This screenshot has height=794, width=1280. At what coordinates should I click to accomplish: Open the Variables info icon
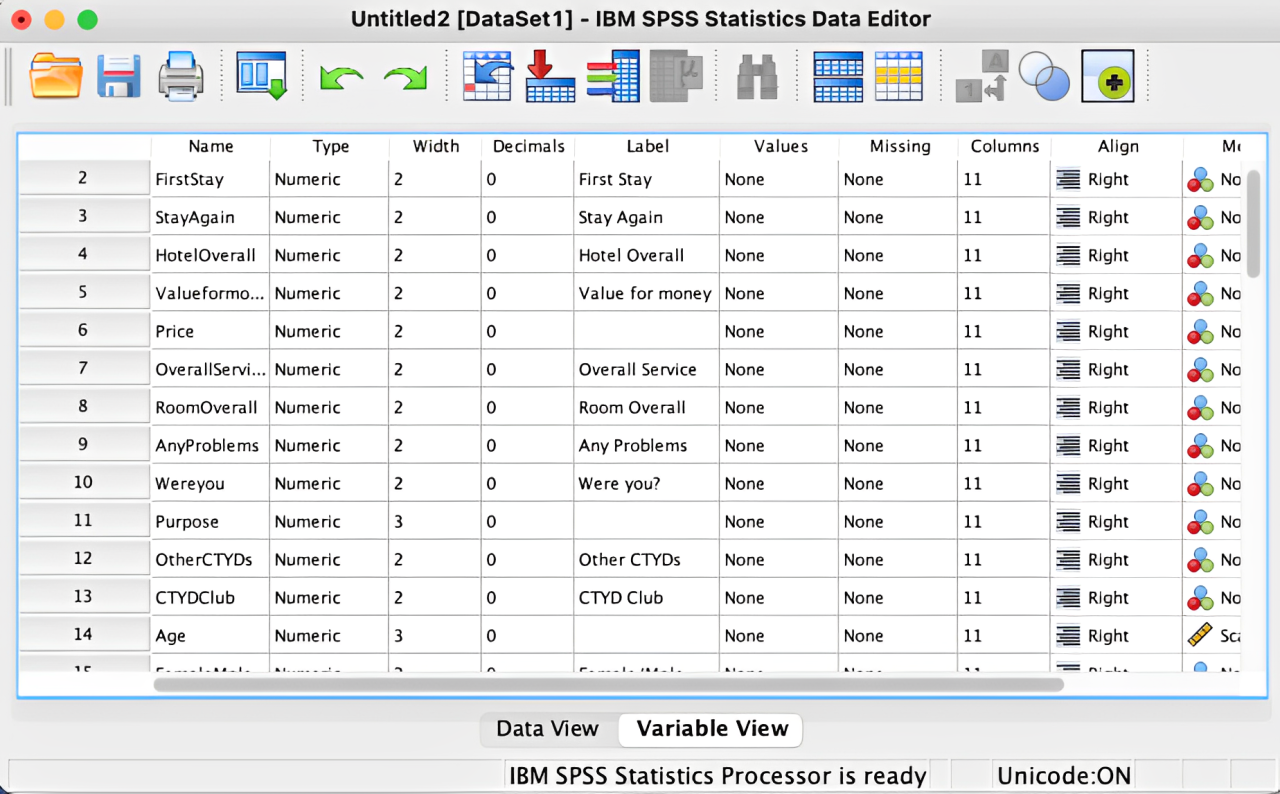pos(613,76)
